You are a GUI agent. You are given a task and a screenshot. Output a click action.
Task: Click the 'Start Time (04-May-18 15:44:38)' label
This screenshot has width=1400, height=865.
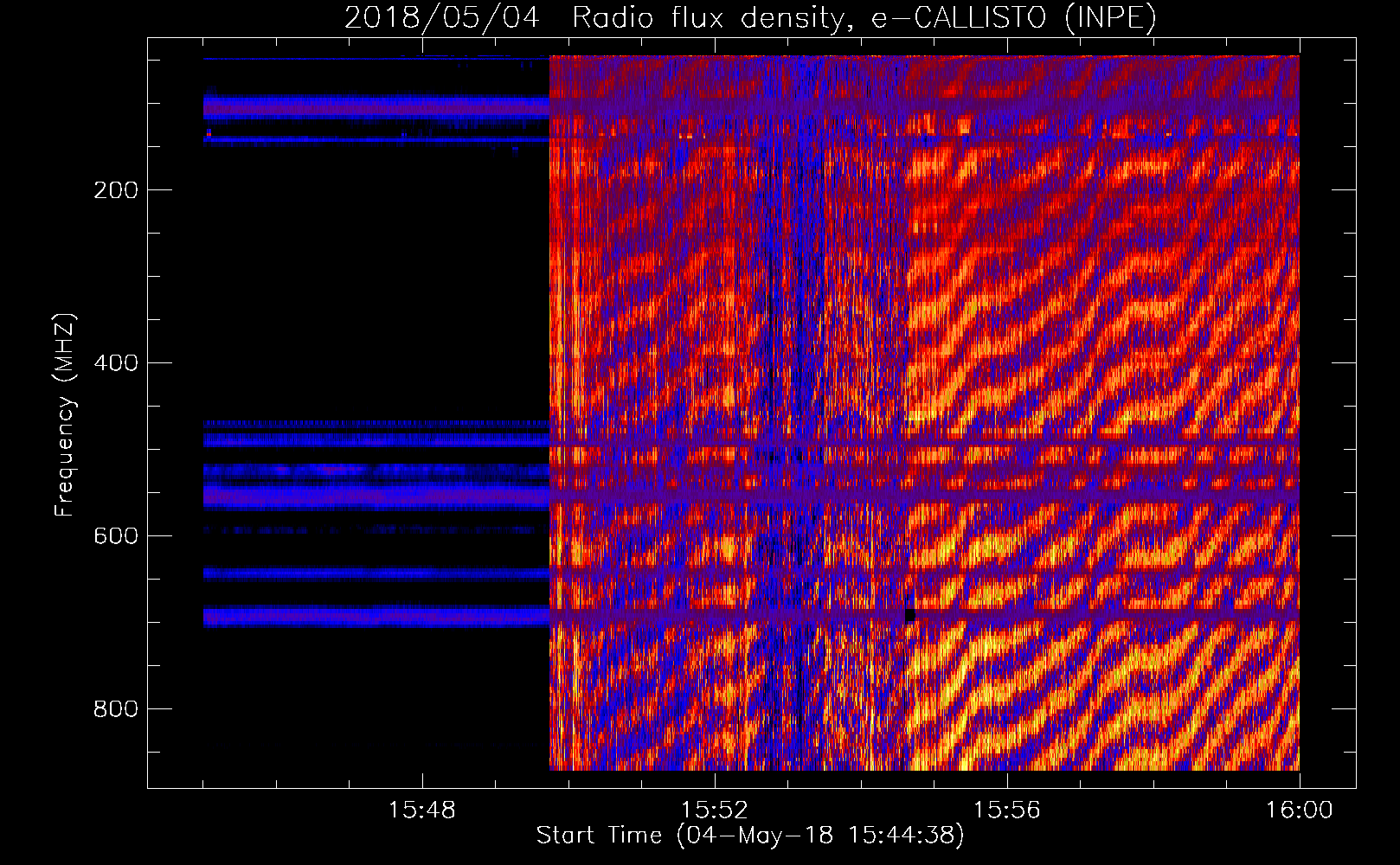[x=750, y=836]
